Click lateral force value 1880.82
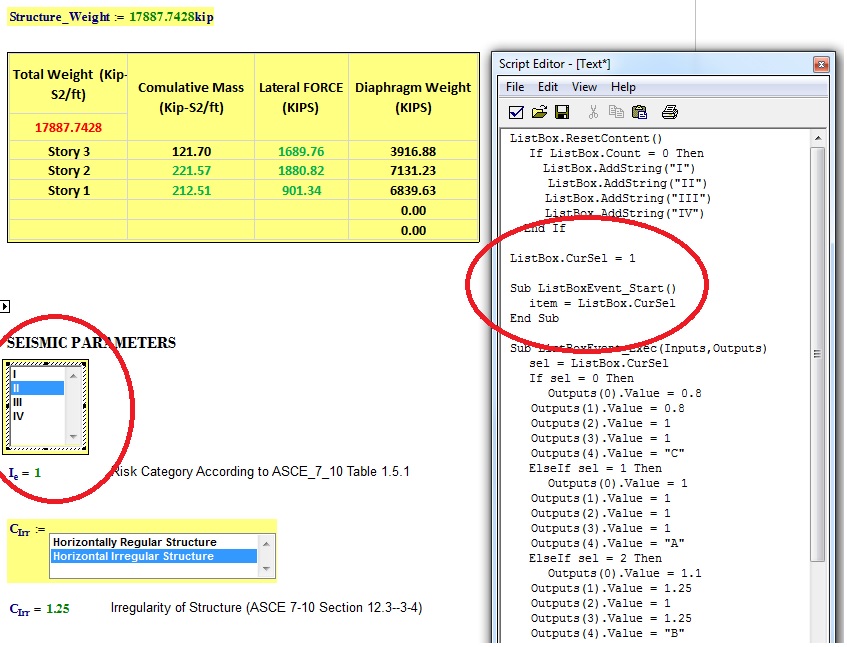 (301, 171)
